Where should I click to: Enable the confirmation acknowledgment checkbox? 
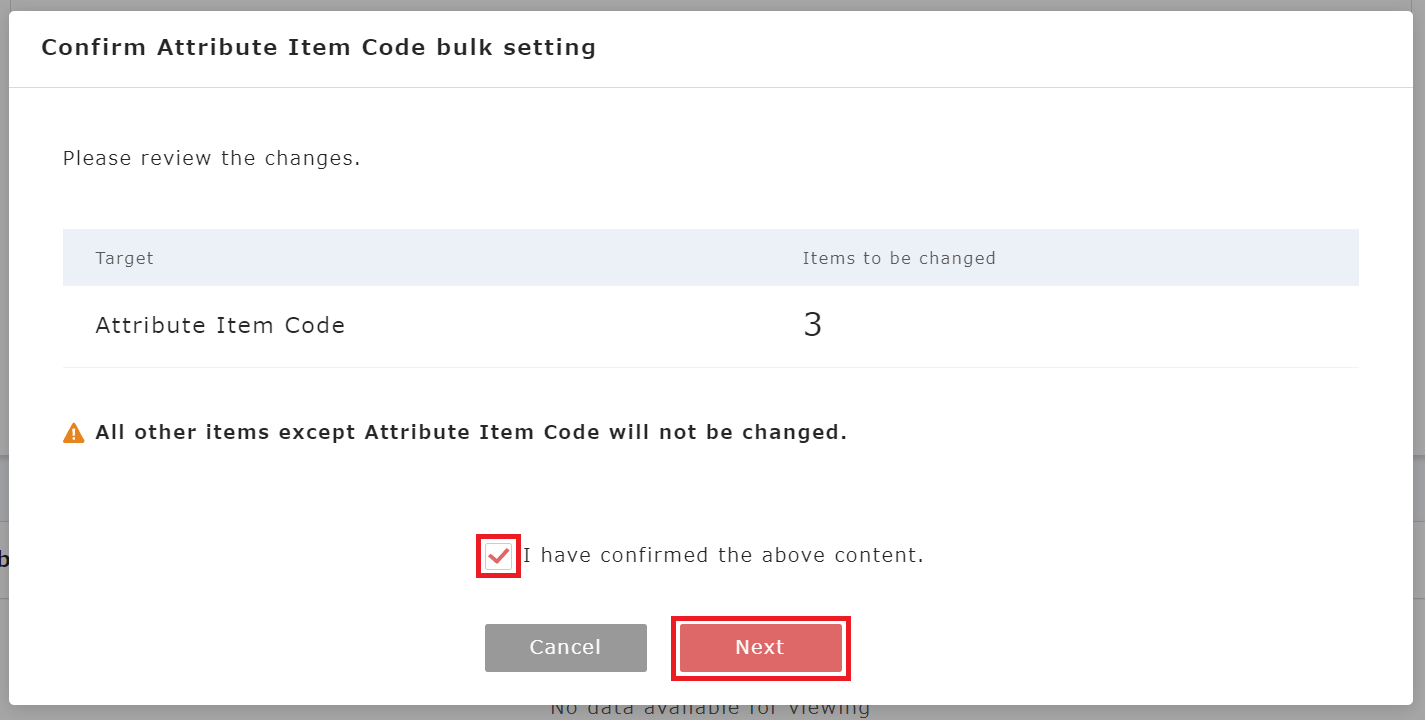497,555
